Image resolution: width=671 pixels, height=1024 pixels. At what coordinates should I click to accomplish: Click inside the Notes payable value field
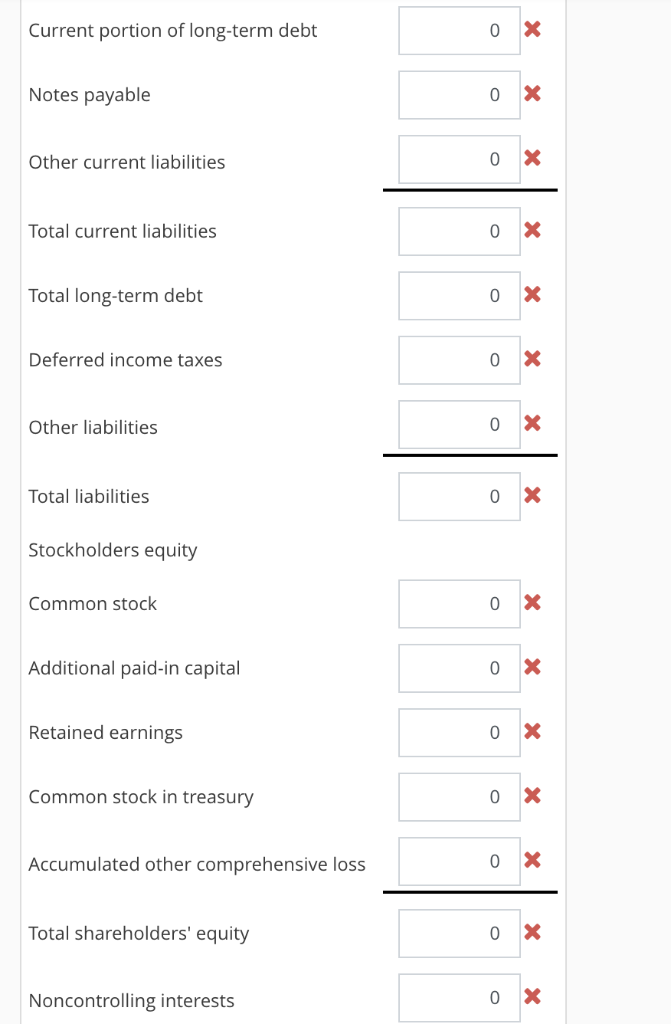point(459,94)
